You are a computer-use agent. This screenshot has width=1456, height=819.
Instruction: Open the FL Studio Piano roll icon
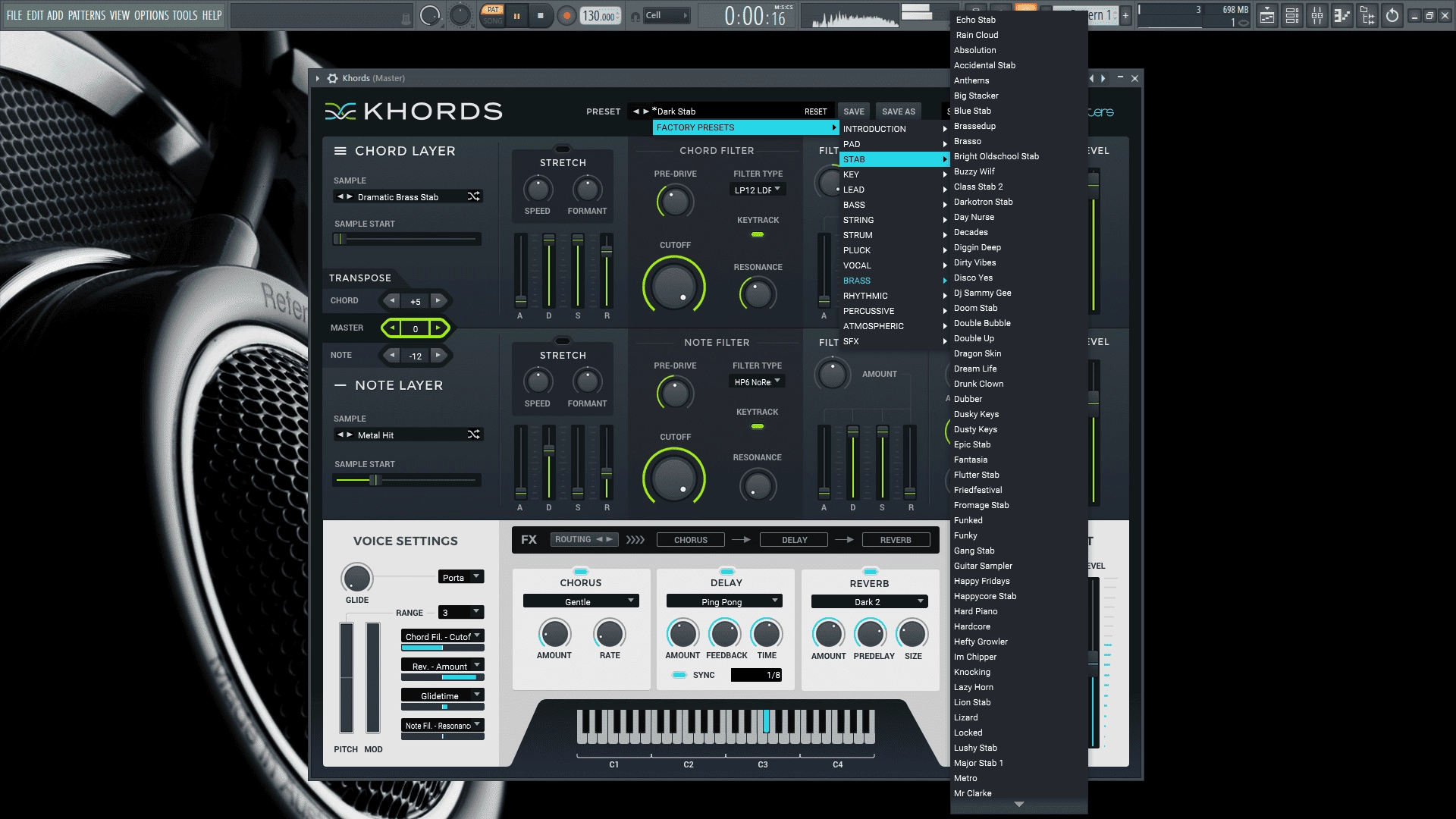tap(1342, 15)
